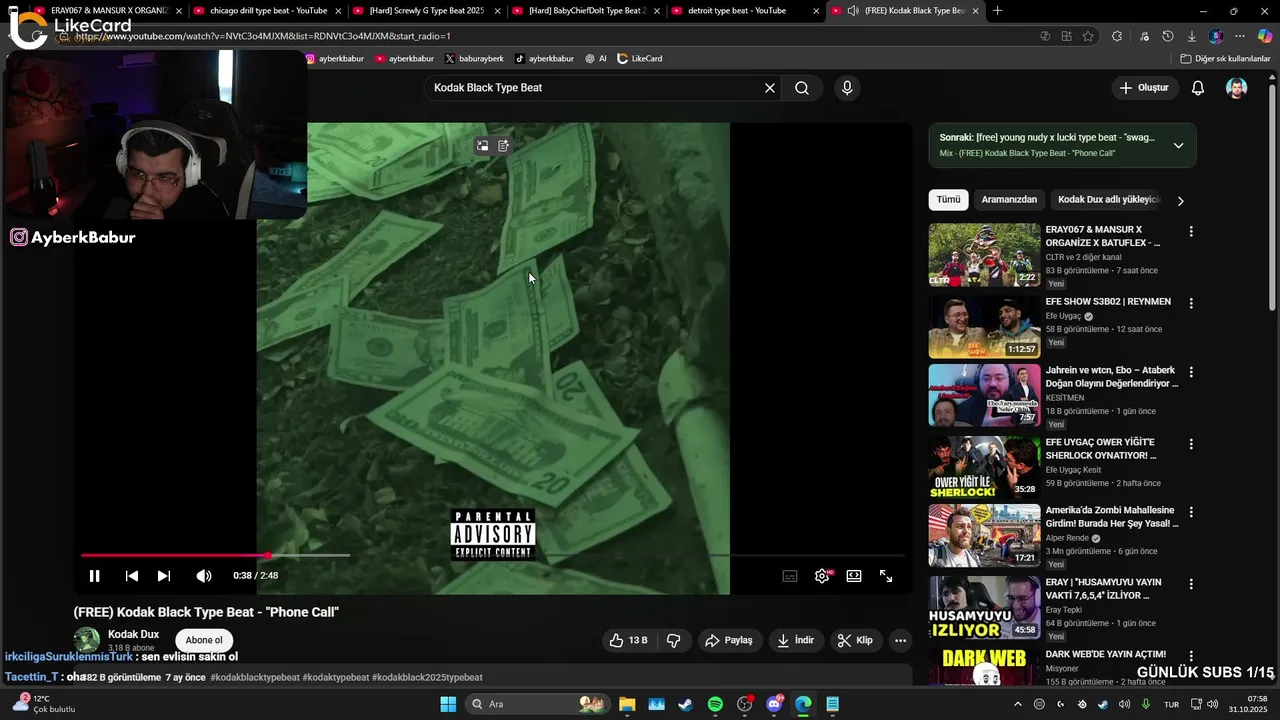This screenshot has height=720, width=1280.
Task: Click the İndir download button
Action: point(796,640)
